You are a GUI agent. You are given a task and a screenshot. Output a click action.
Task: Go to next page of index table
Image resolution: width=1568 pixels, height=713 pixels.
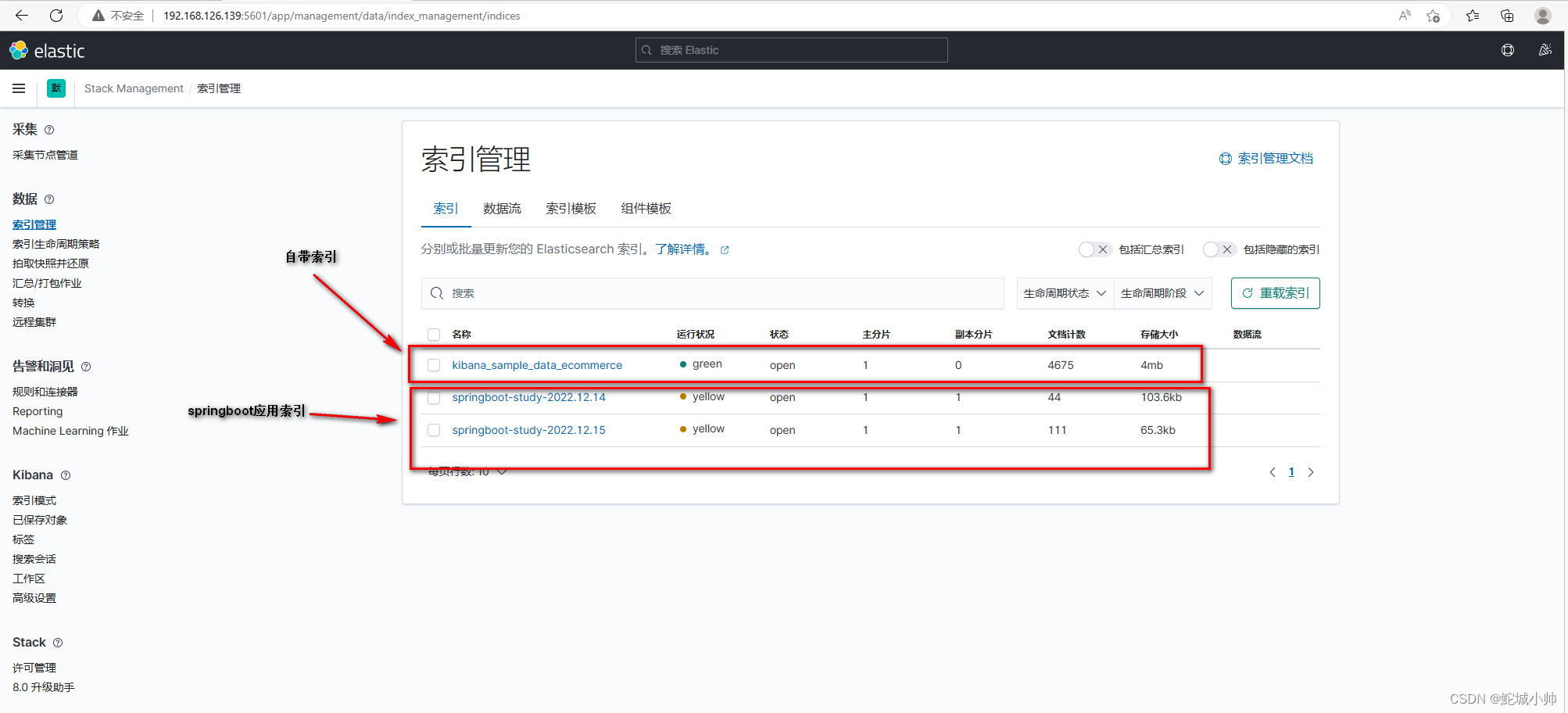1311,472
